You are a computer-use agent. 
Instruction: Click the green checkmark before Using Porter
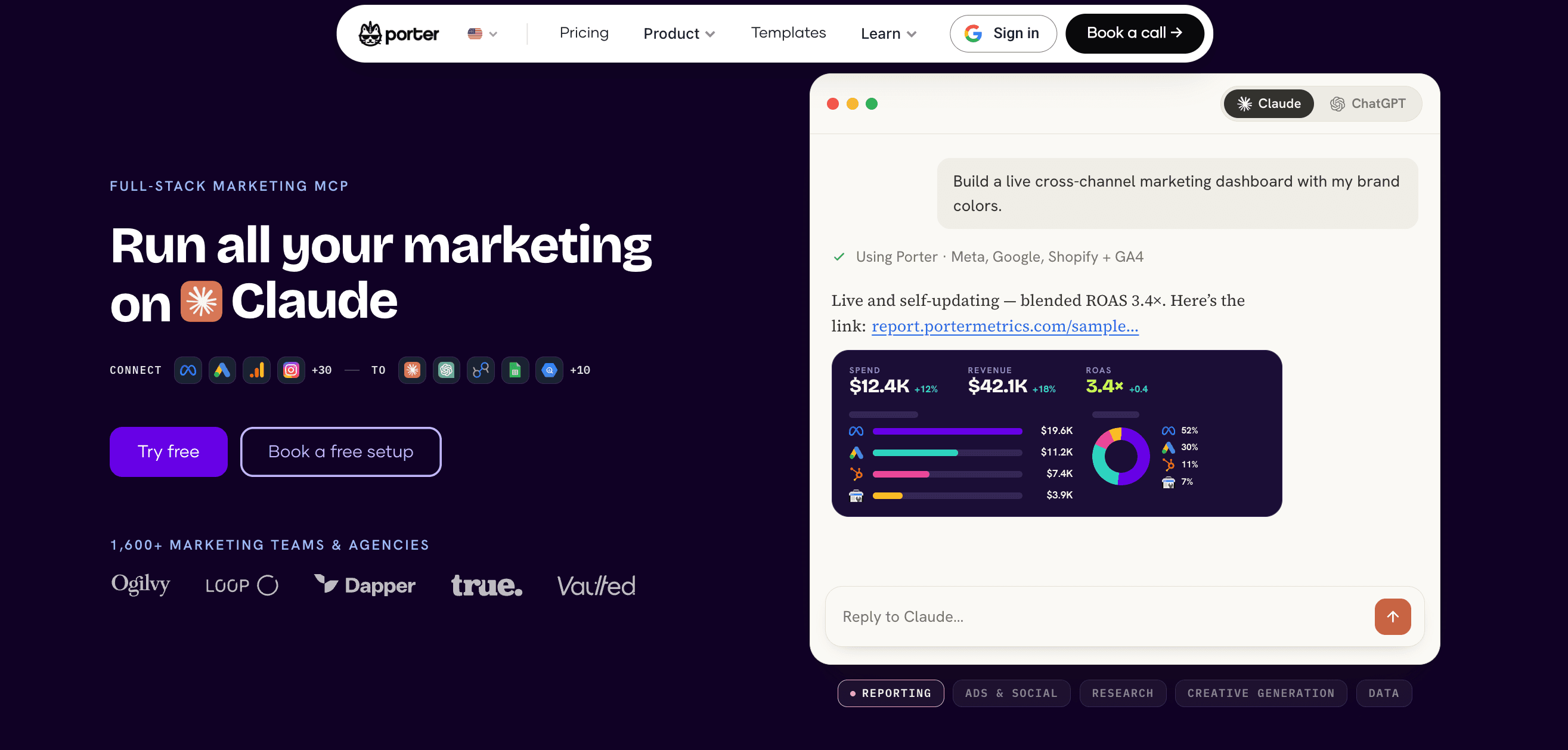(x=839, y=257)
